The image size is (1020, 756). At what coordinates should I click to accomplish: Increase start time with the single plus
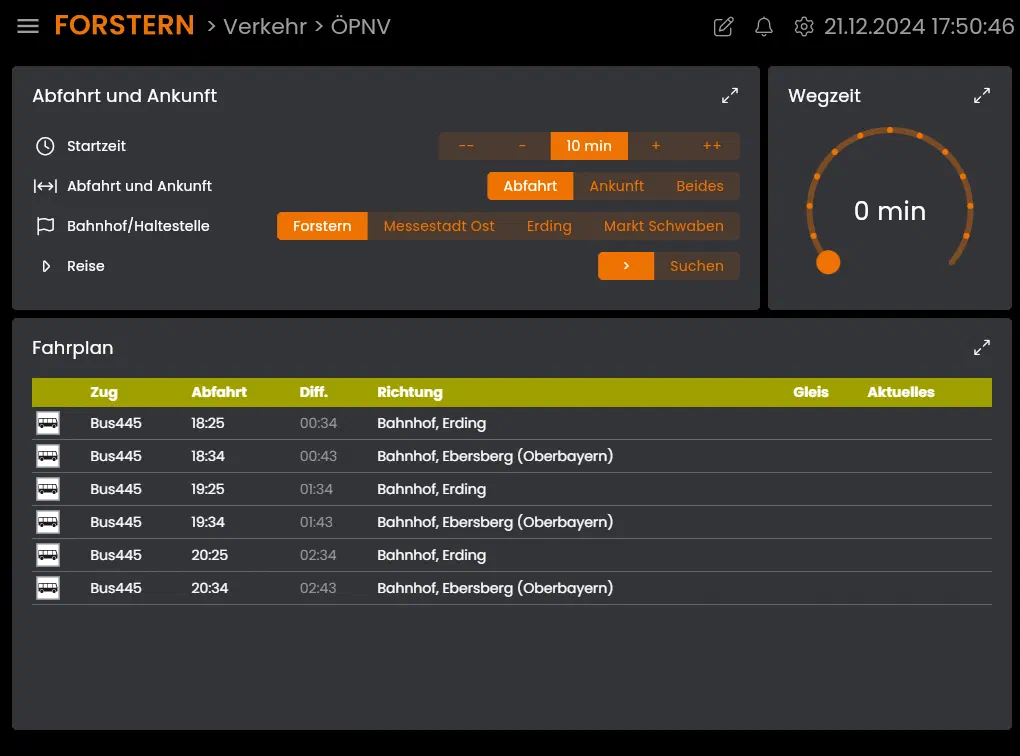(656, 146)
